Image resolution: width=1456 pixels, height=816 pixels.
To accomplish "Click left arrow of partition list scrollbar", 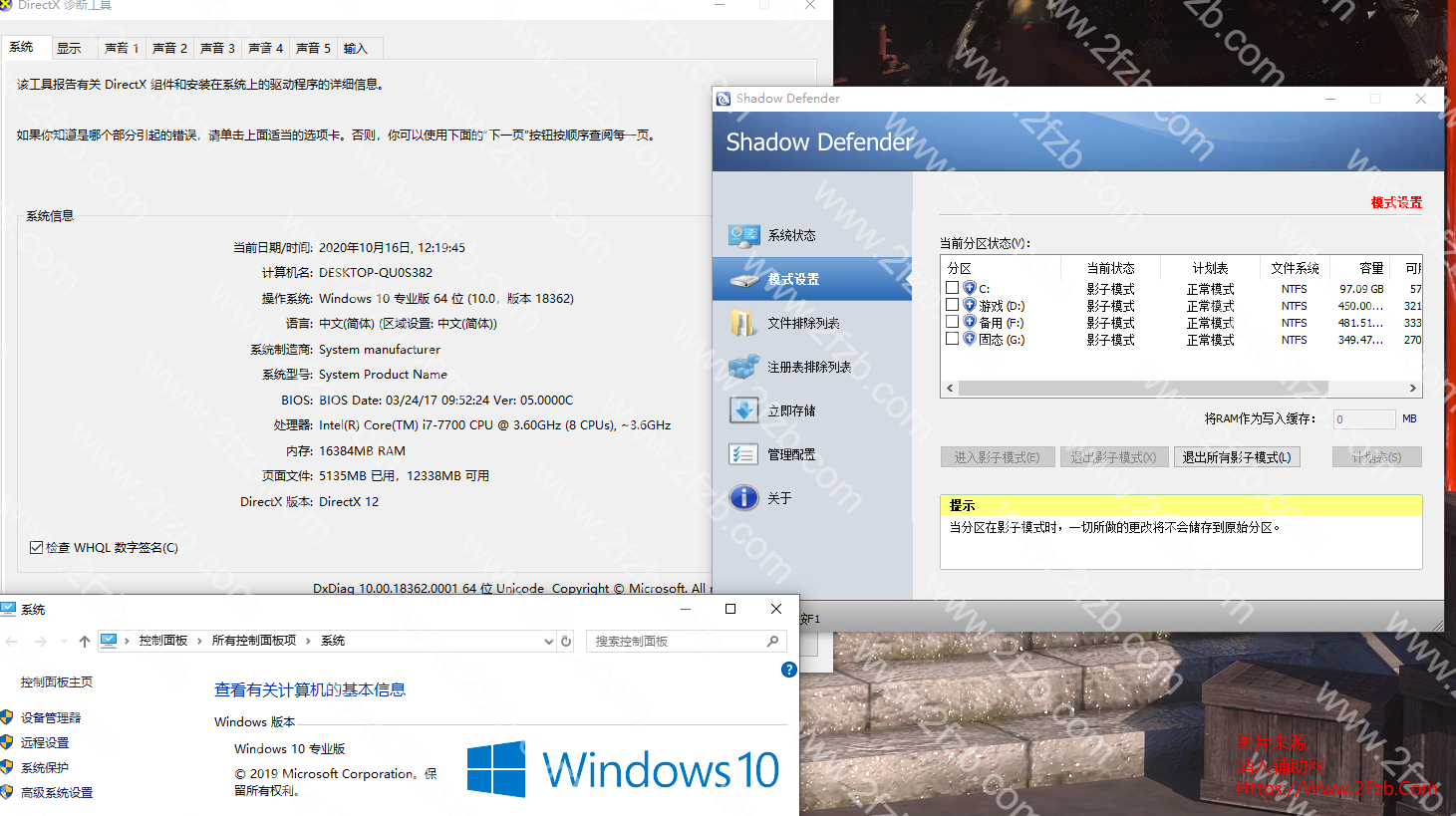I will tap(950, 388).
